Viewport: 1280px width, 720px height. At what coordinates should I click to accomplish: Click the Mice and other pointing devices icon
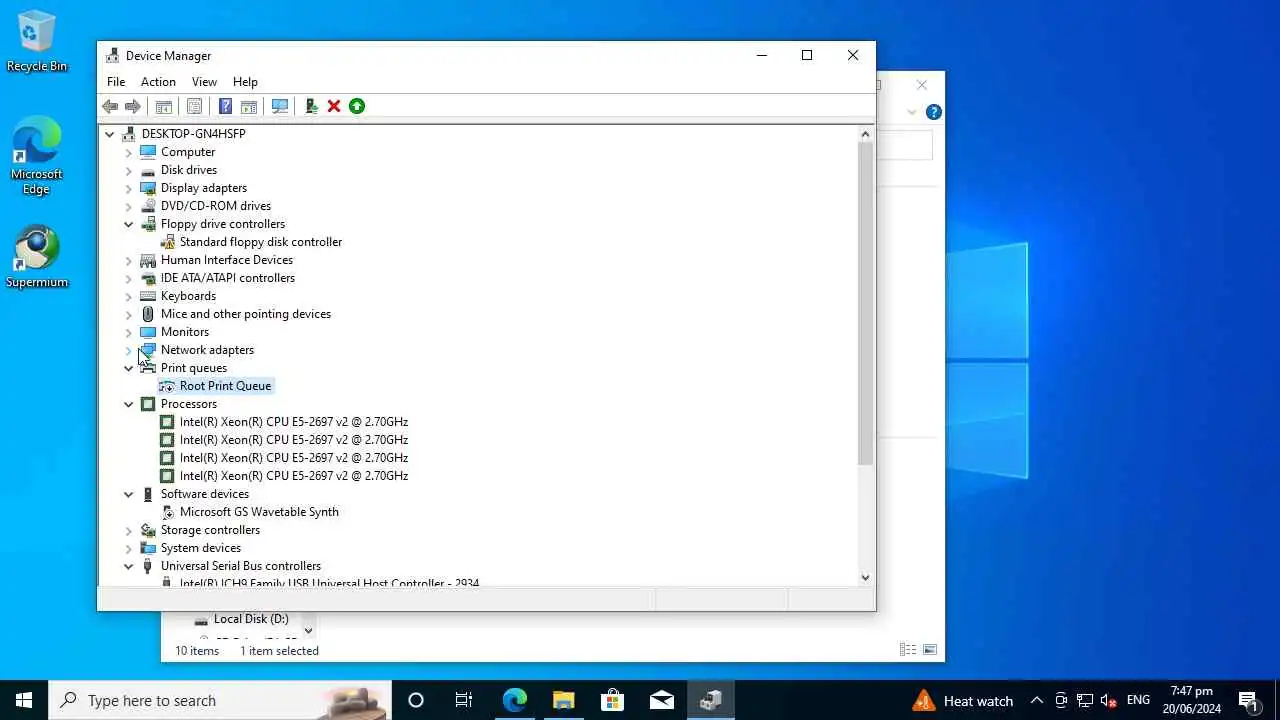pyautogui.click(x=148, y=314)
